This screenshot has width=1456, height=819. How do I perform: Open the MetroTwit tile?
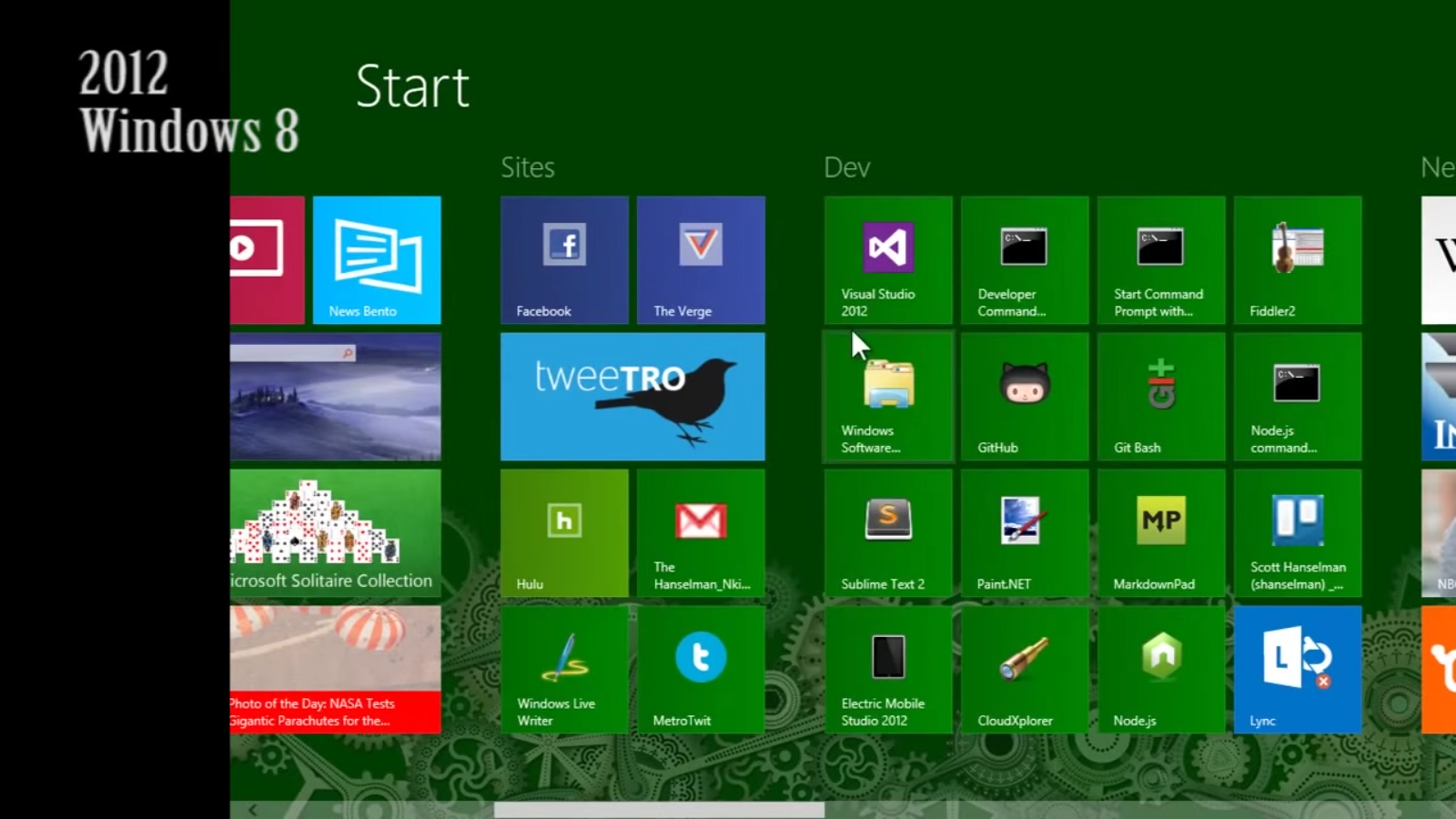701,670
